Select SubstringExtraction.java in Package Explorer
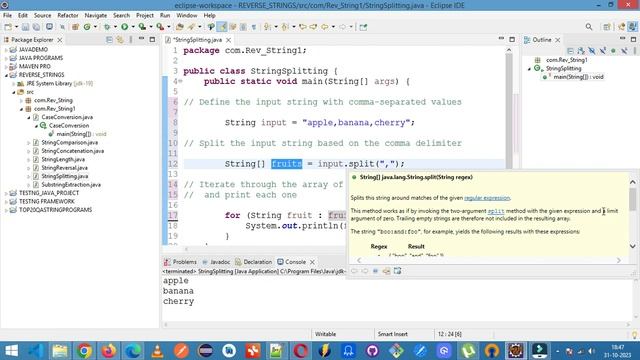This screenshot has width=640, height=360. tap(71, 184)
